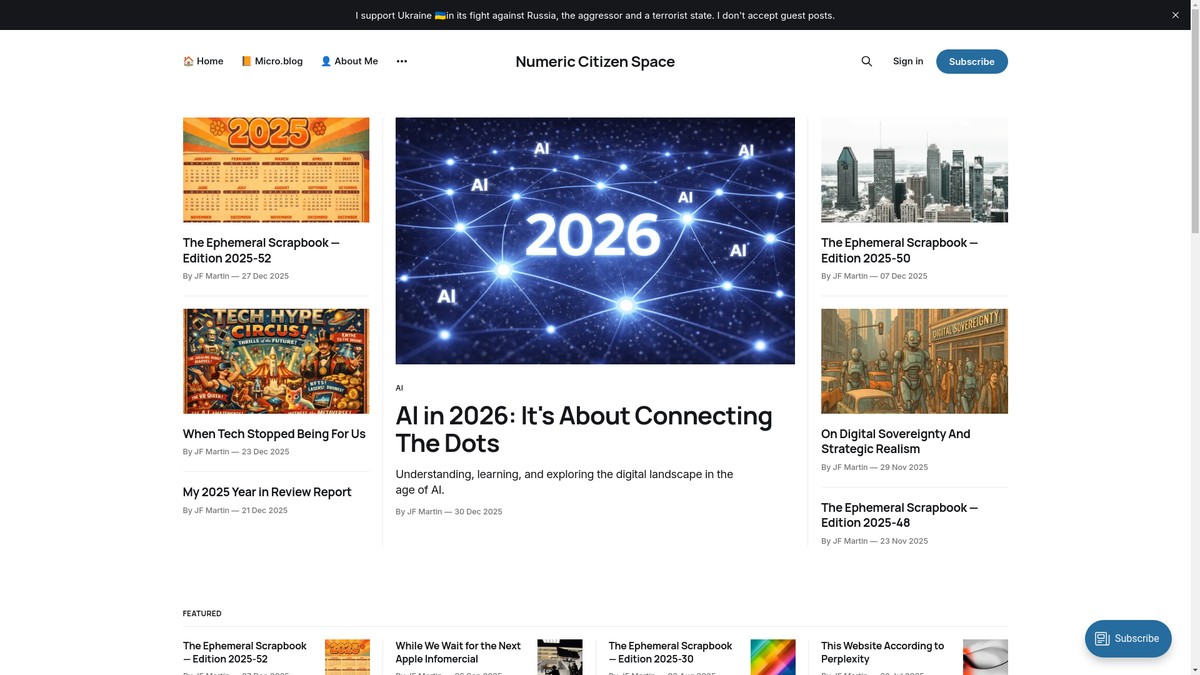
Task: Open the search magnifier icon
Action: click(x=867, y=61)
